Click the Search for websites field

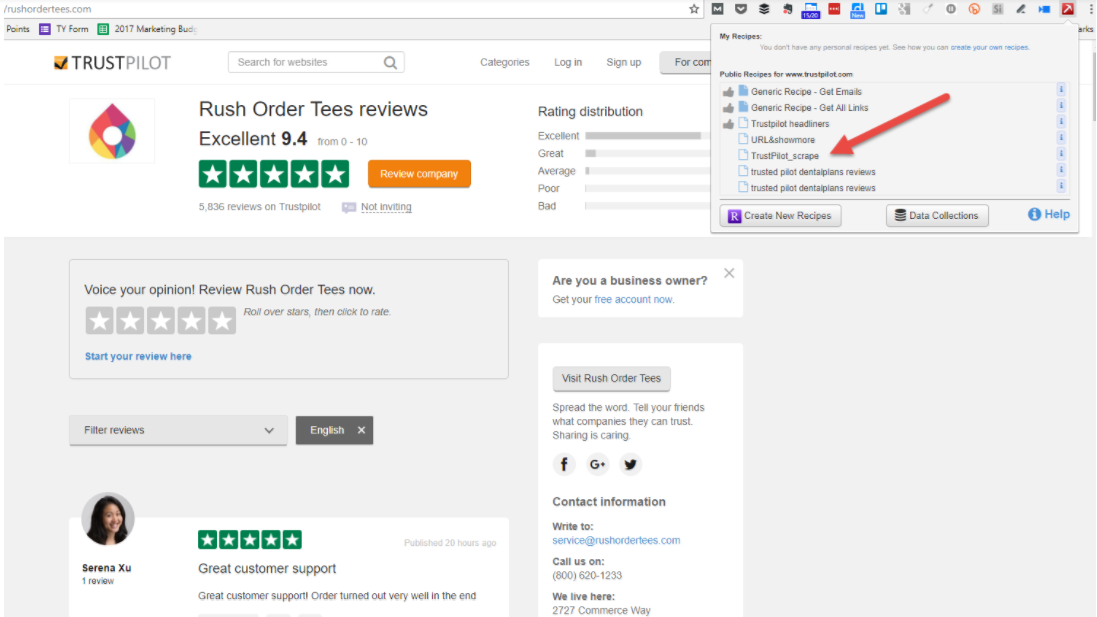(305, 62)
